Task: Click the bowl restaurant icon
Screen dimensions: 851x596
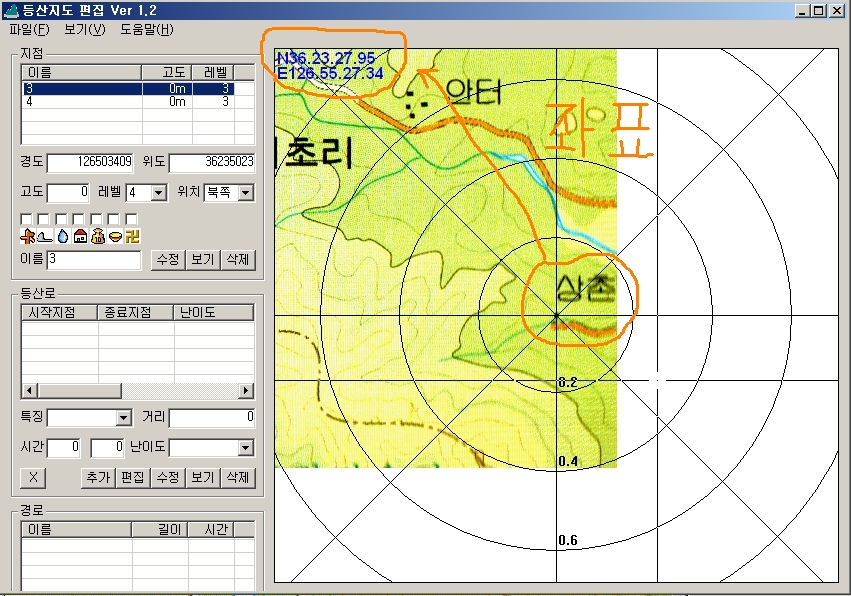Action: tap(115, 236)
